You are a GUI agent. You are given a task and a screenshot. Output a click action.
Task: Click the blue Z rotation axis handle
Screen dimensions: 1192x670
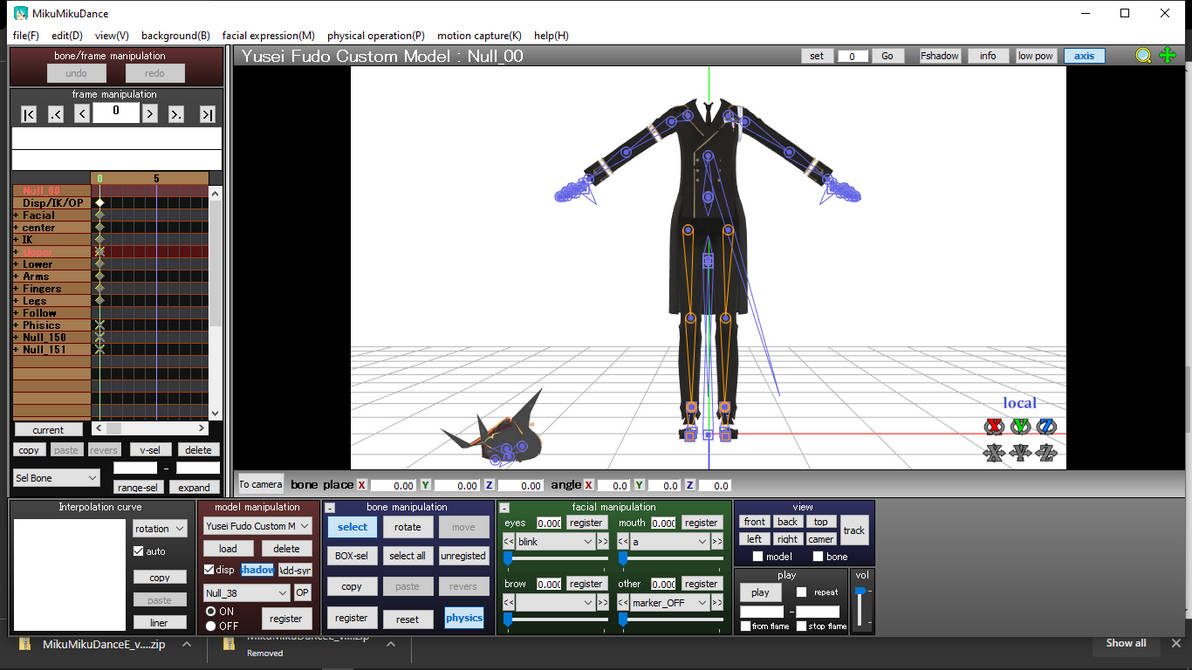[x=1046, y=427]
